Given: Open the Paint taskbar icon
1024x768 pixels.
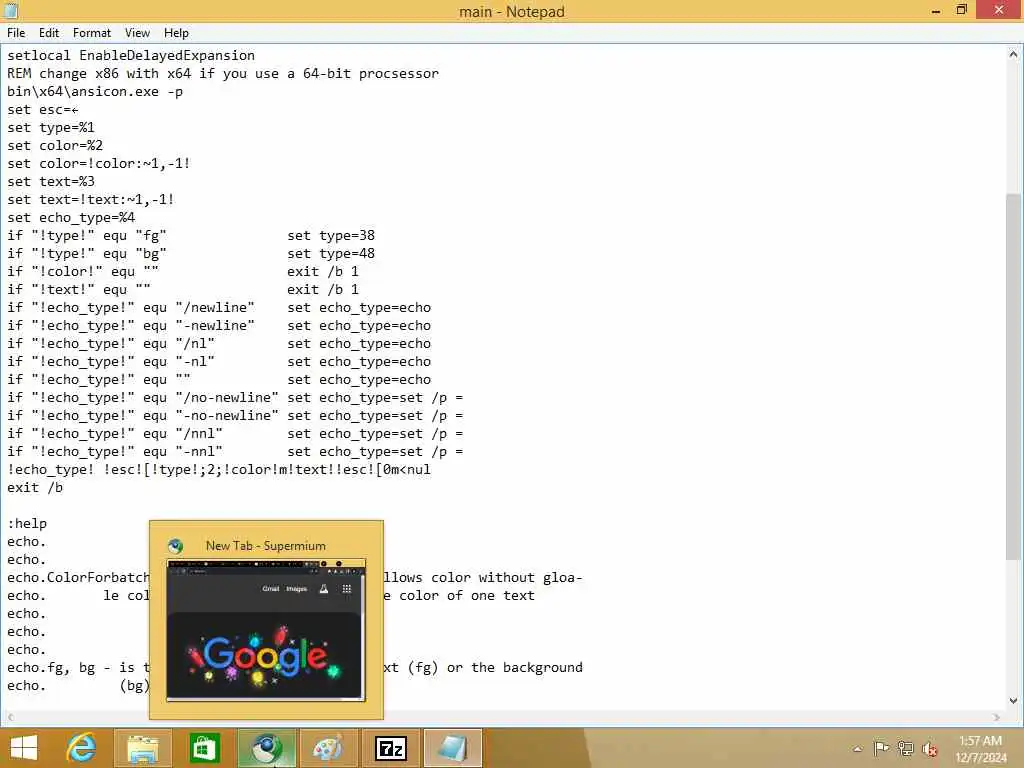Looking at the screenshot, I should (327, 748).
